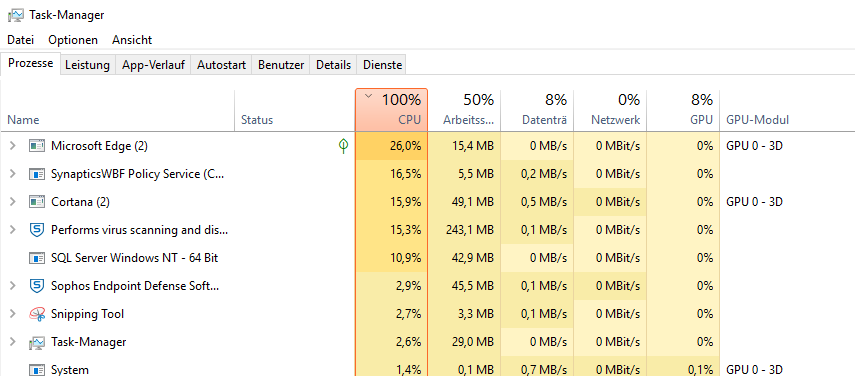
Task: Open the Ansicht menu
Action: [x=132, y=40]
